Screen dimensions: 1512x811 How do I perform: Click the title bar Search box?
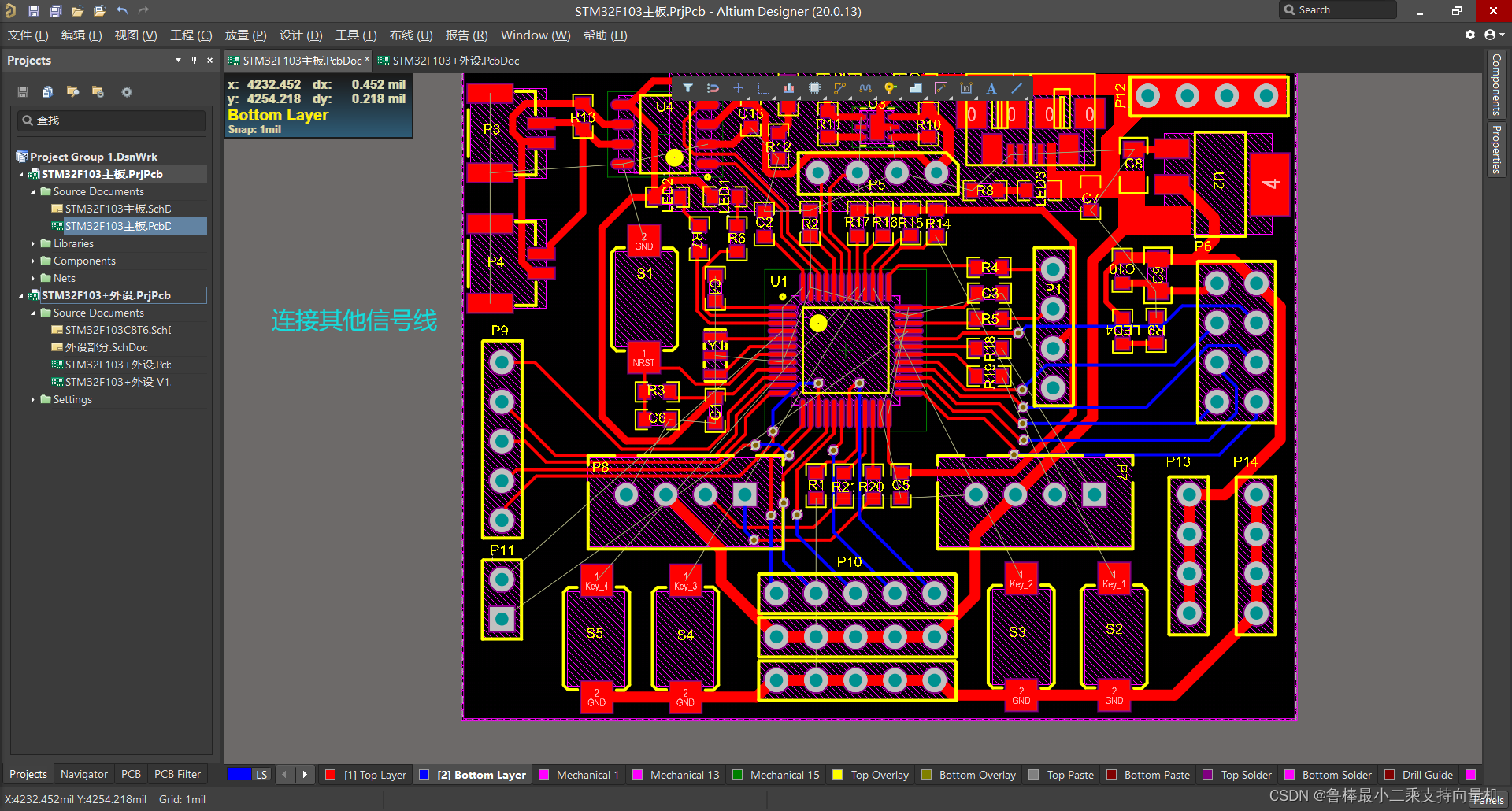1337,10
